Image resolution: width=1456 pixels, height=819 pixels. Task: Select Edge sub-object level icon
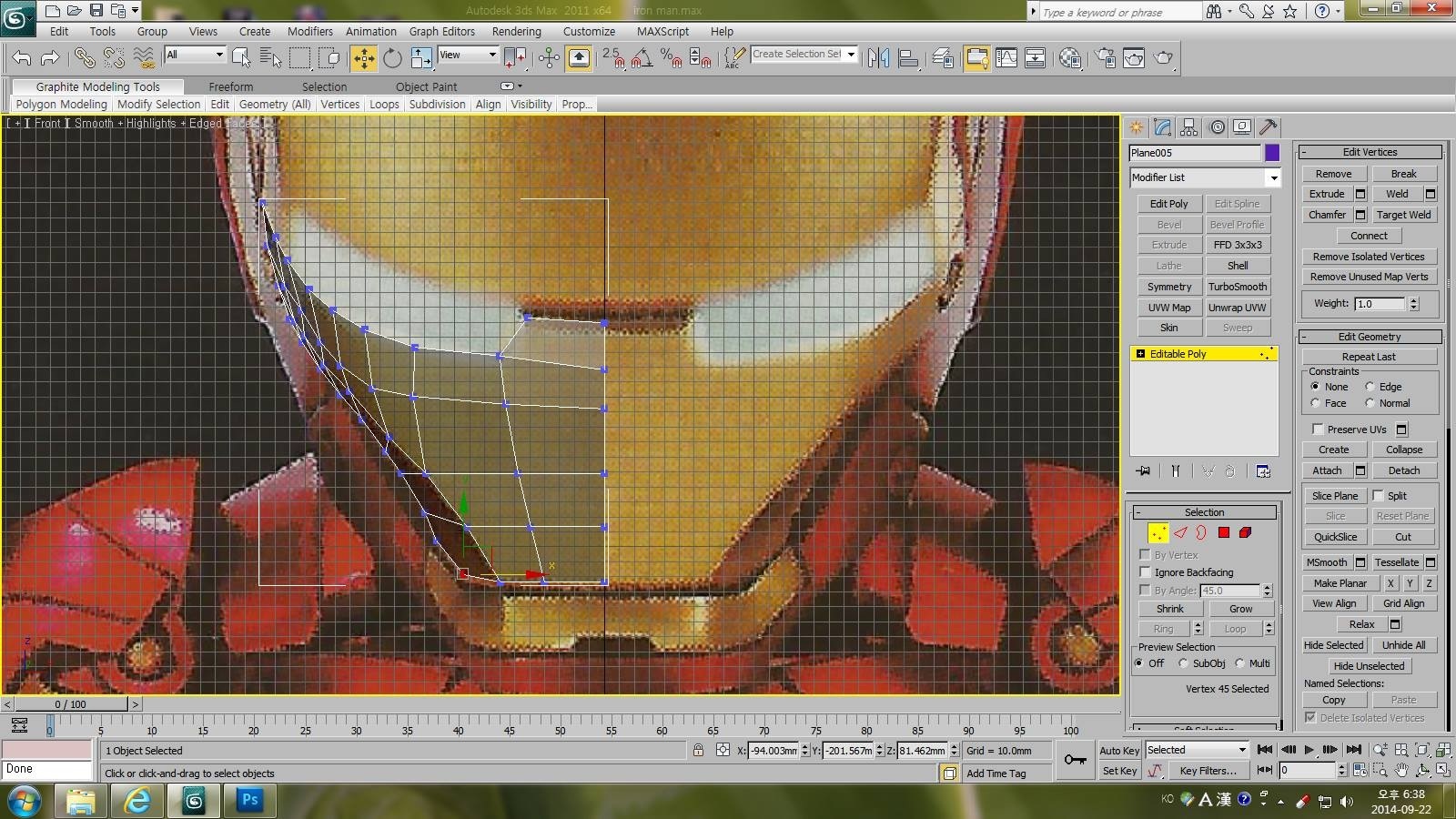(x=1180, y=533)
